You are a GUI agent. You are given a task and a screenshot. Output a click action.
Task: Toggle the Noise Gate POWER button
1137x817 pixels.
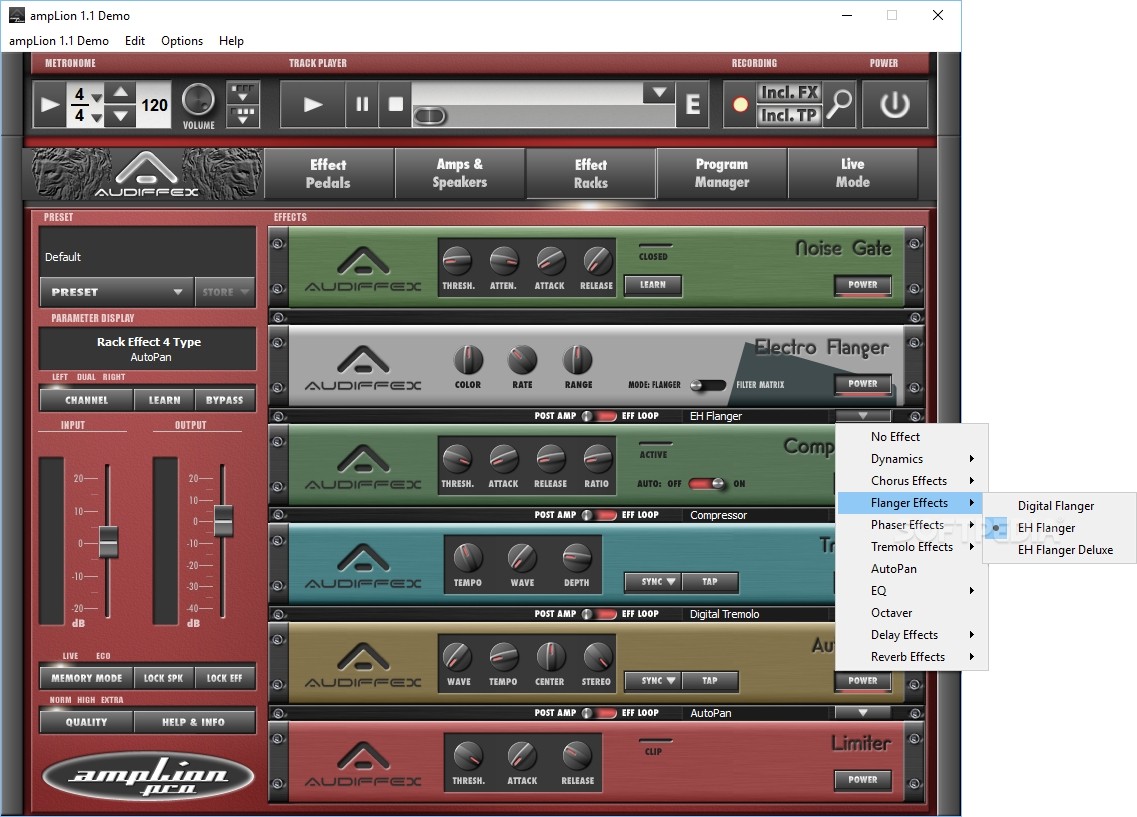(x=862, y=285)
